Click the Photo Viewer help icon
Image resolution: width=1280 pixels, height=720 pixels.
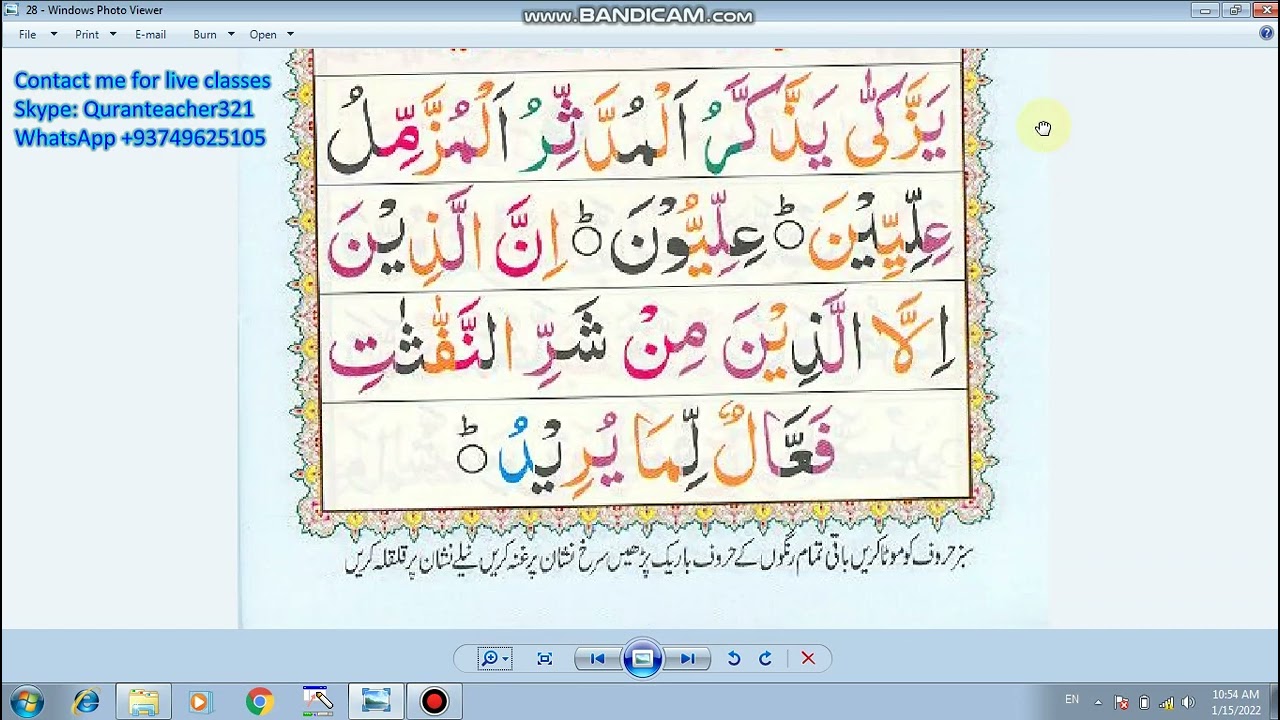pyautogui.click(x=1266, y=33)
